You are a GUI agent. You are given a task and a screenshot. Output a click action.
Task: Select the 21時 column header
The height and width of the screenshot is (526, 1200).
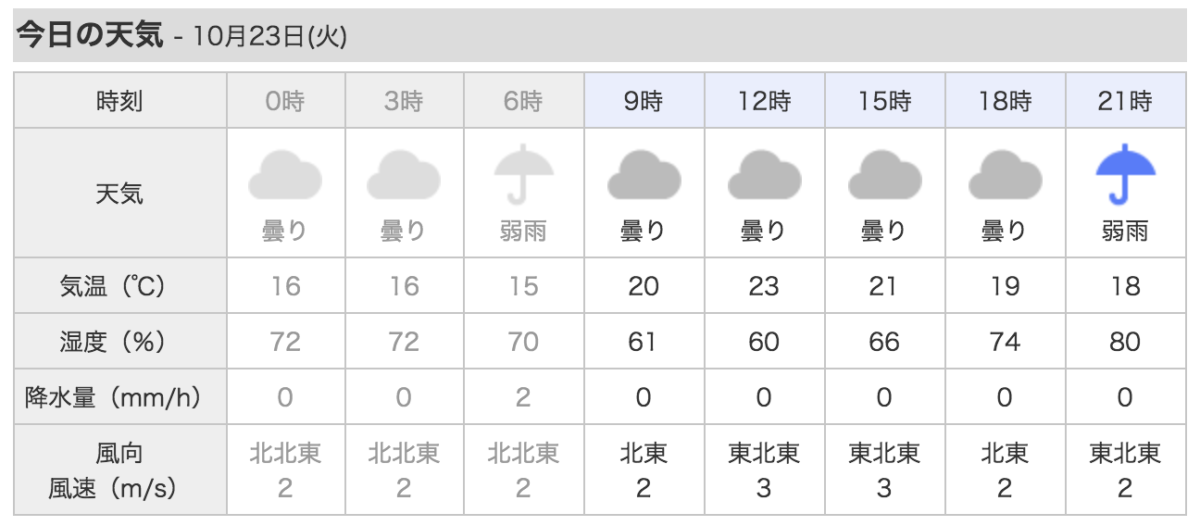pos(1125,101)
